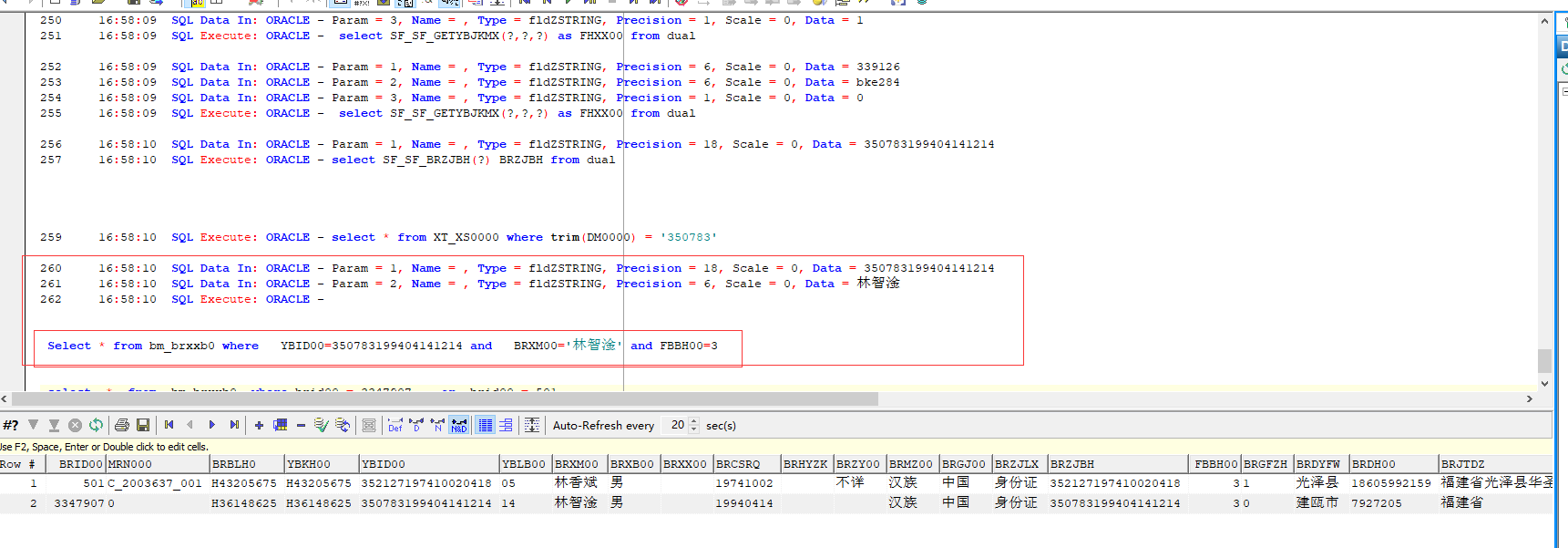Click the rollback icon after the green checkmark
The width and height of the screenshot is (1568, 548).
pyautogui.click(x=343, y=425)
